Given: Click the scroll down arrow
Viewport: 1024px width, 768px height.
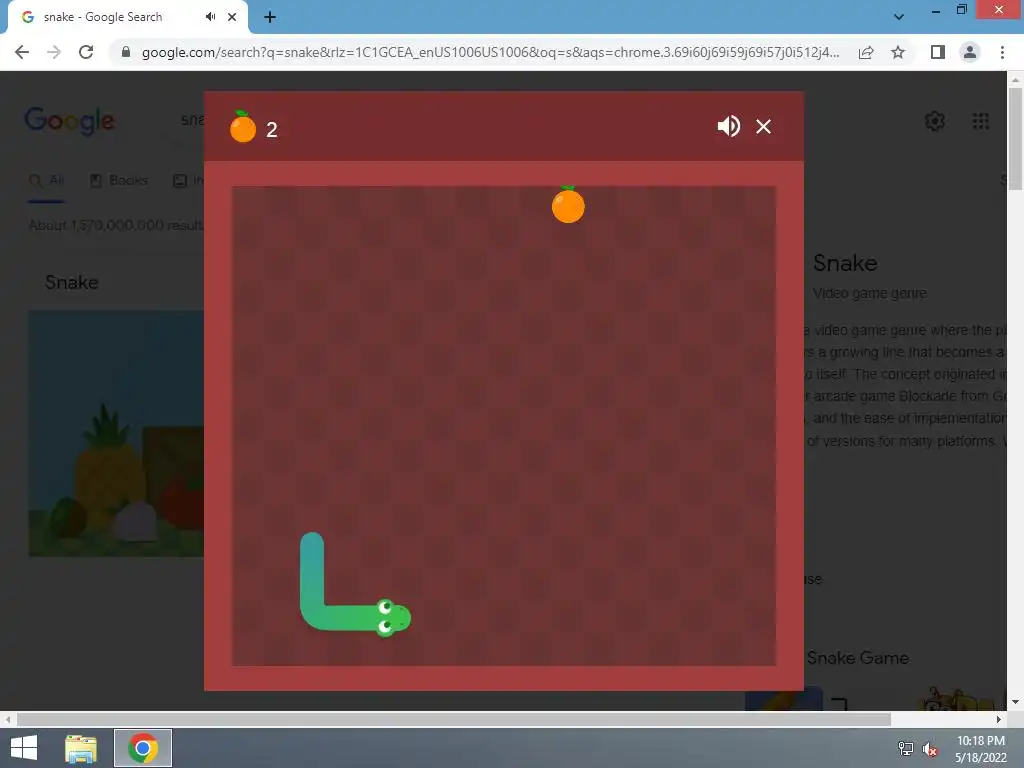Looking at the screenshot, I should (1015, 703).
